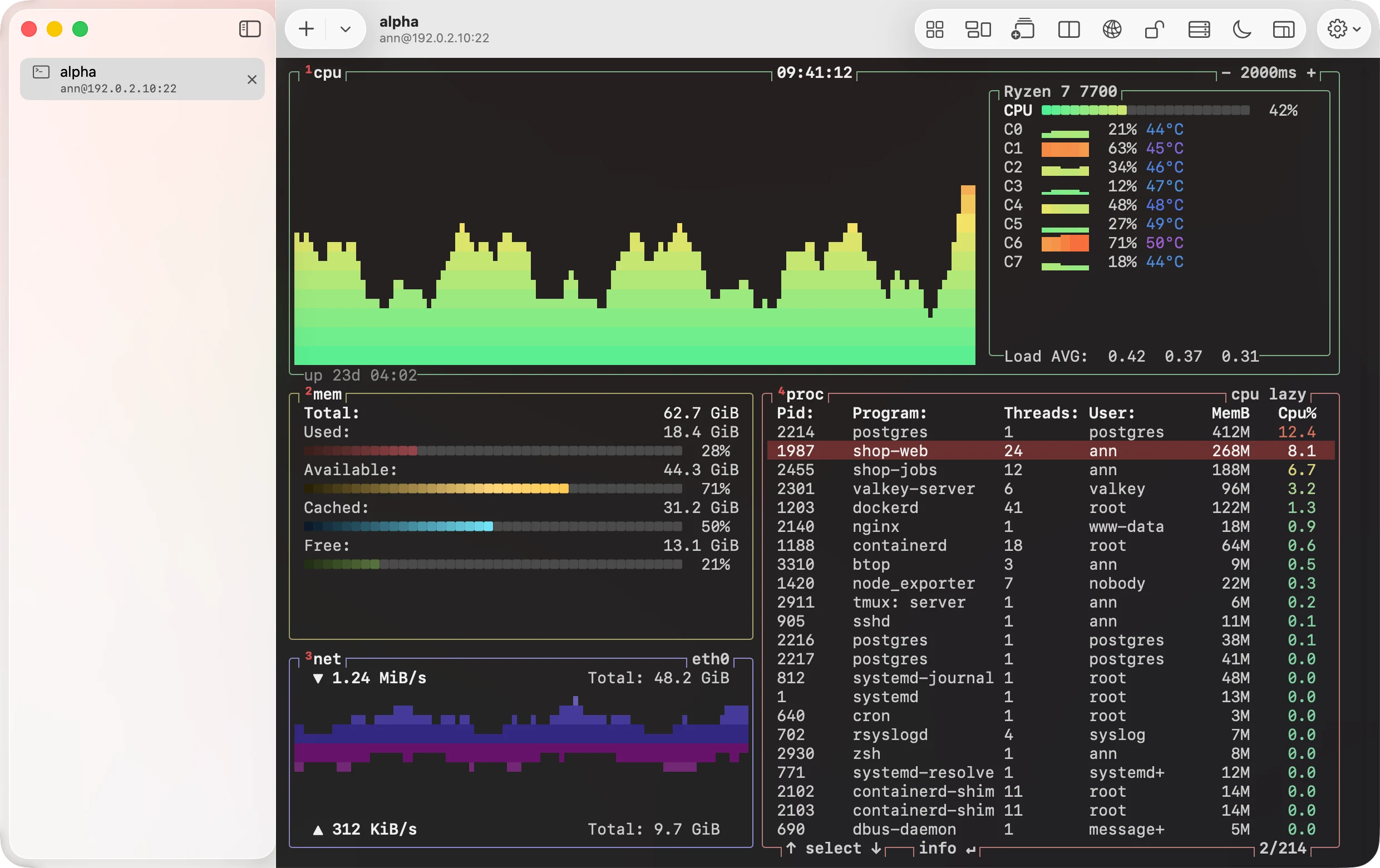Select the dockerd process row
The height and width of the screenshot is (868, 1380).
[x=1051, y=507]
